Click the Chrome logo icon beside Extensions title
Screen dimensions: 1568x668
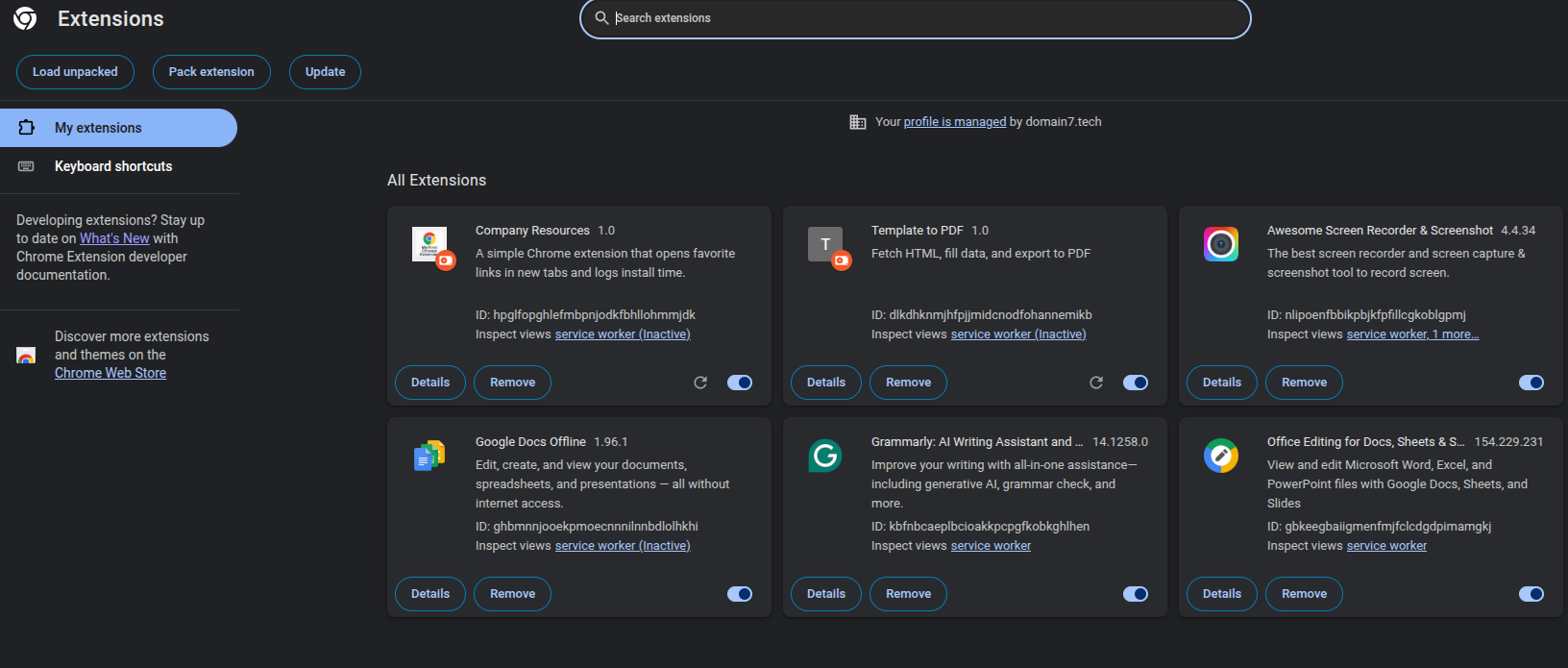click(x=25, y=18)
